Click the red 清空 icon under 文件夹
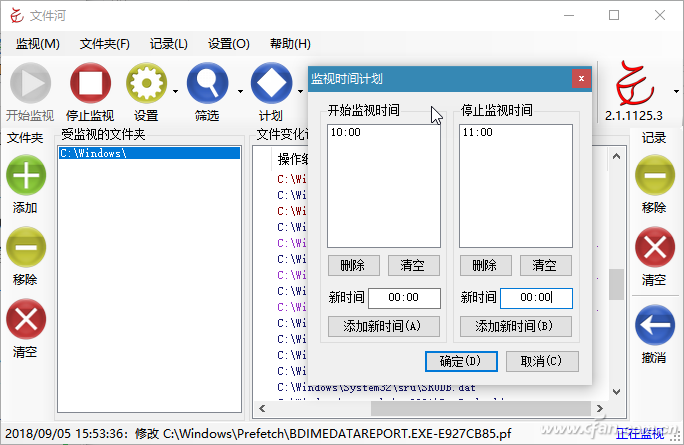684x445 pixels. pyautogui.click(x=26, y=319)
